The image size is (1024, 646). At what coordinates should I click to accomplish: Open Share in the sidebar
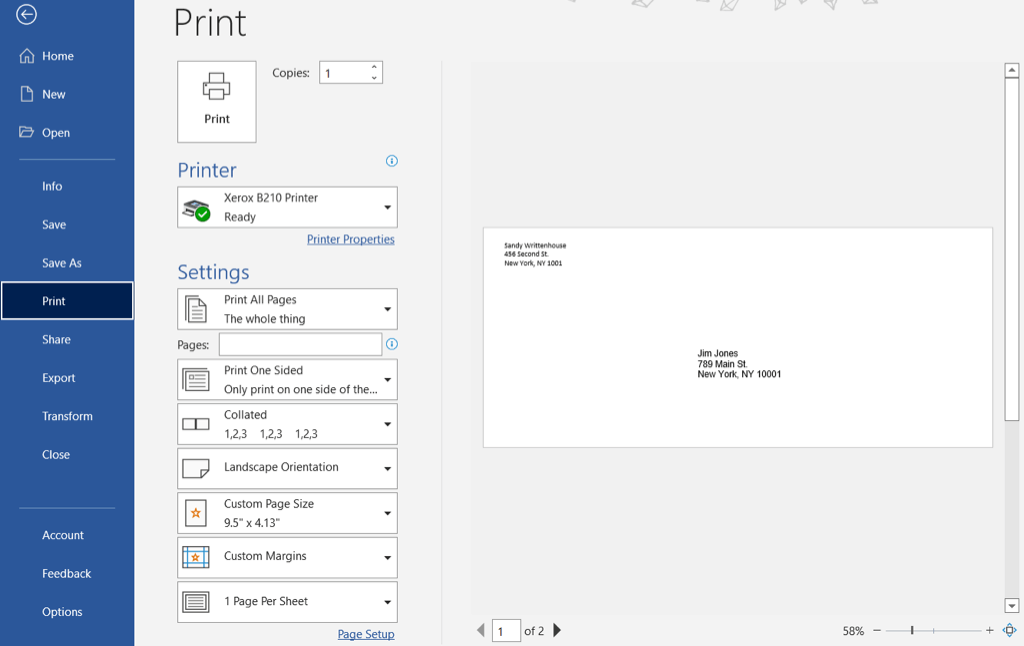coord(56,340)
